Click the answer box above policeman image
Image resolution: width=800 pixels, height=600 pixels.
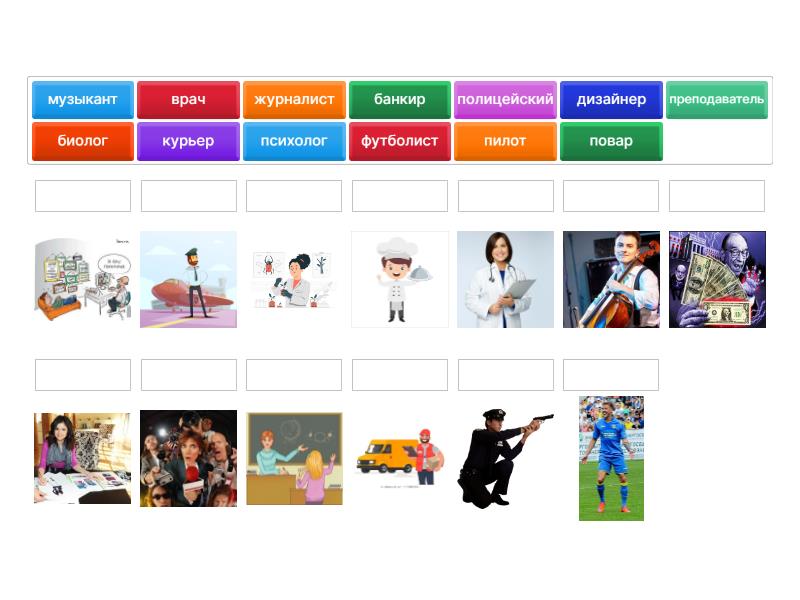[506, 375]
